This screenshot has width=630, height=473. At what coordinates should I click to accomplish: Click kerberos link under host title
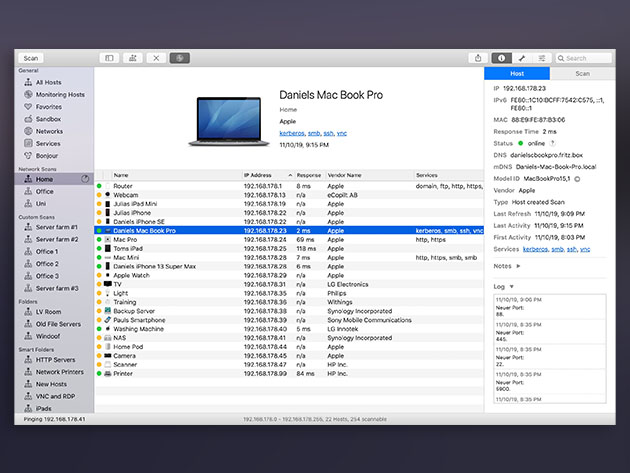[292, 133]
